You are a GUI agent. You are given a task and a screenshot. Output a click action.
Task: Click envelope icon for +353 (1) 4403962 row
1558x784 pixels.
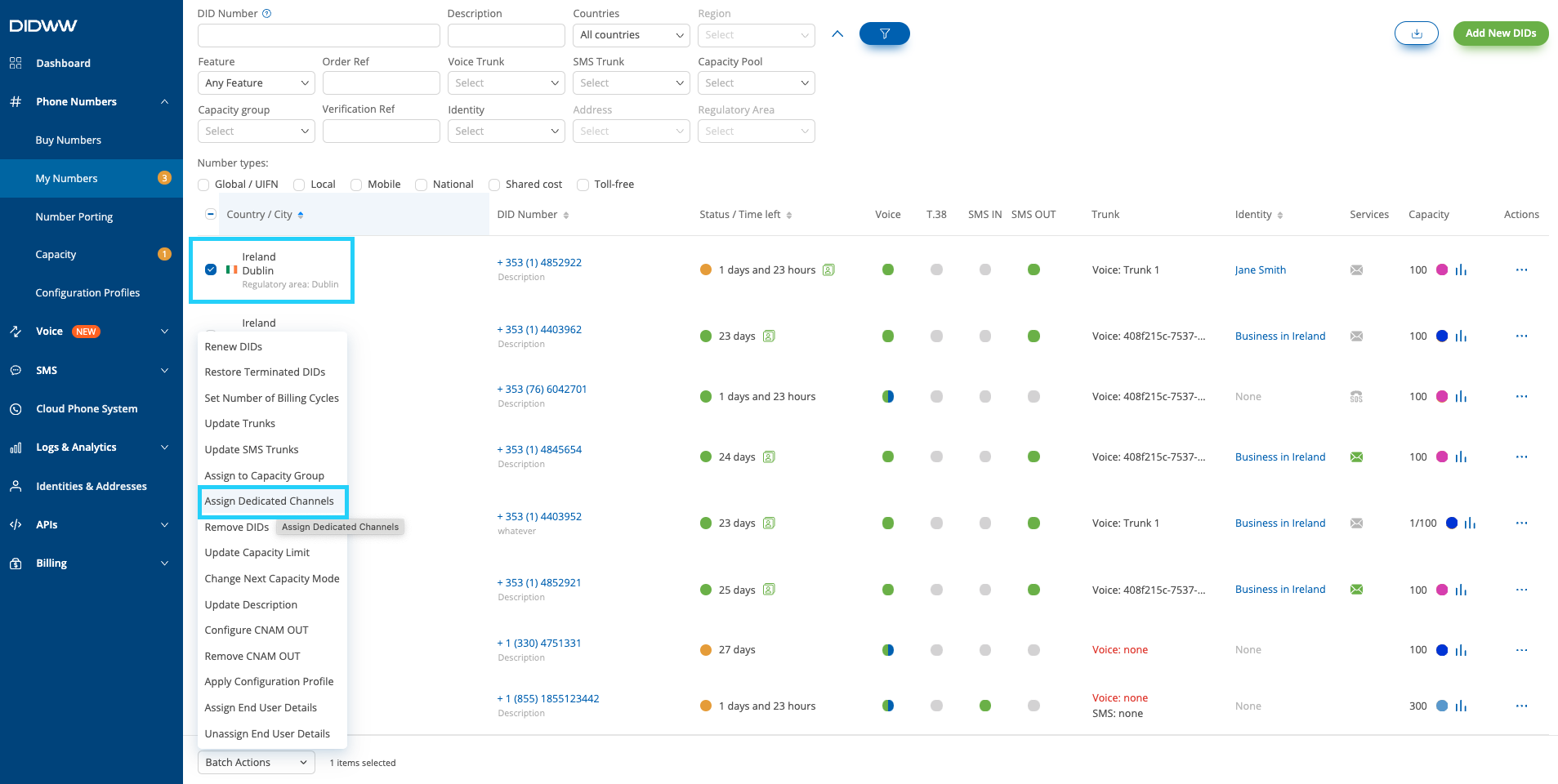click(1356, 336)
